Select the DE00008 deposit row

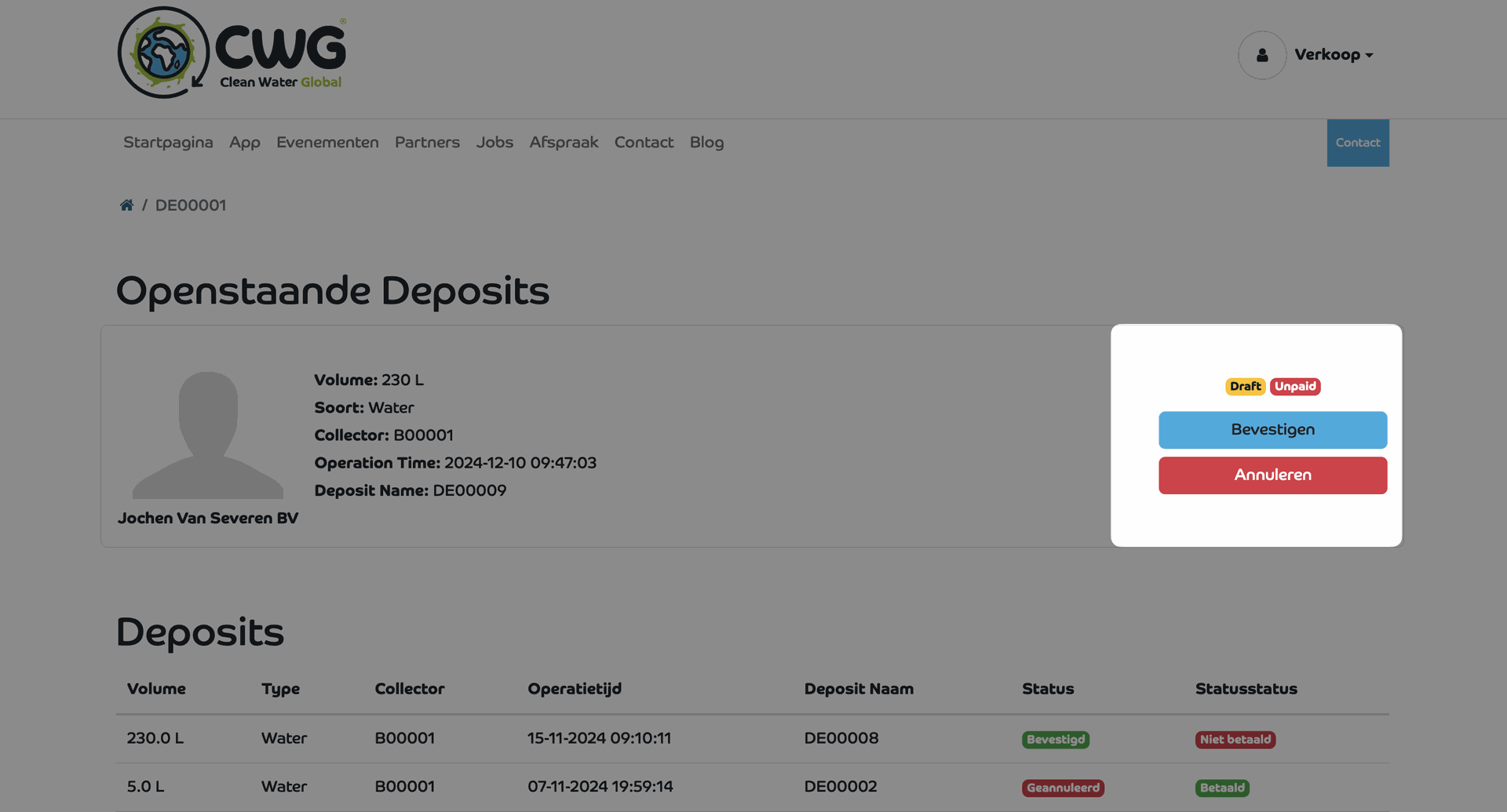(x=841, y=738)
